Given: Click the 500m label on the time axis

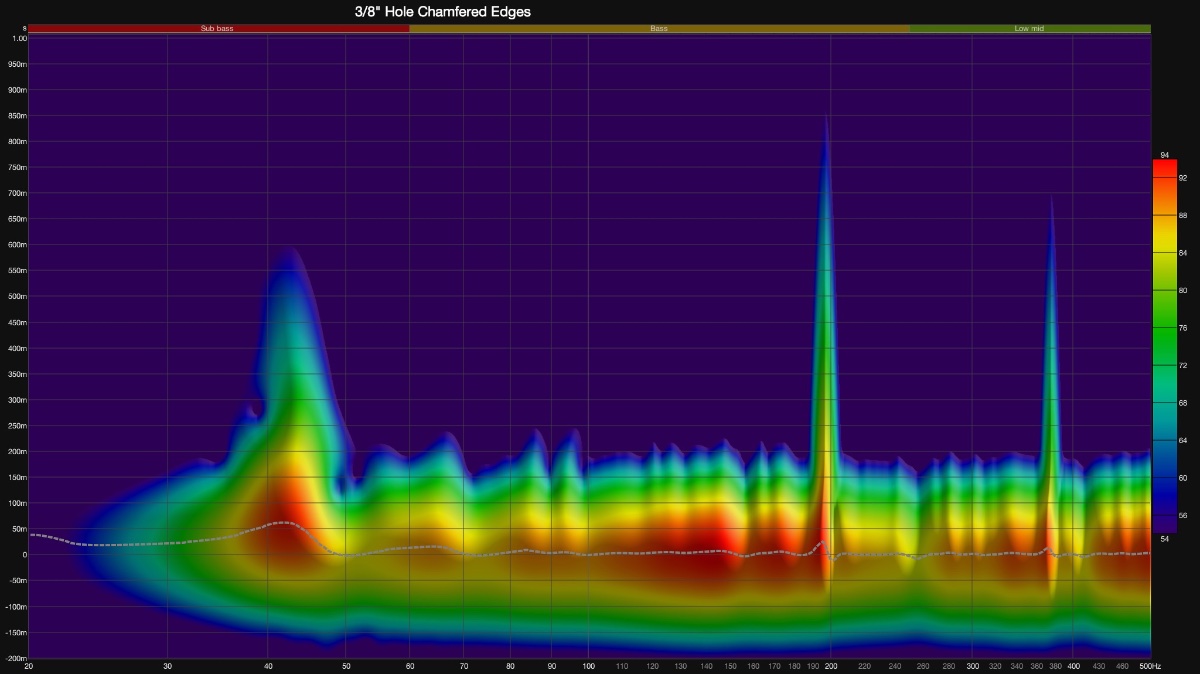Looking at the screenshot, I should 17,296.
